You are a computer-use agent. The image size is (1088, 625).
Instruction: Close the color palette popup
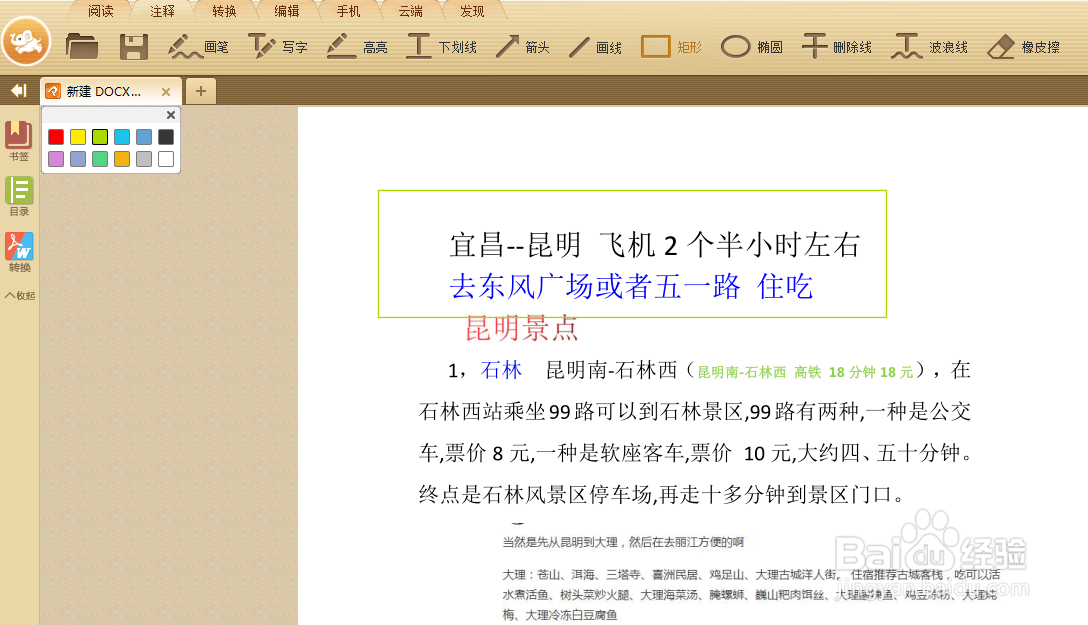(171, 115)
